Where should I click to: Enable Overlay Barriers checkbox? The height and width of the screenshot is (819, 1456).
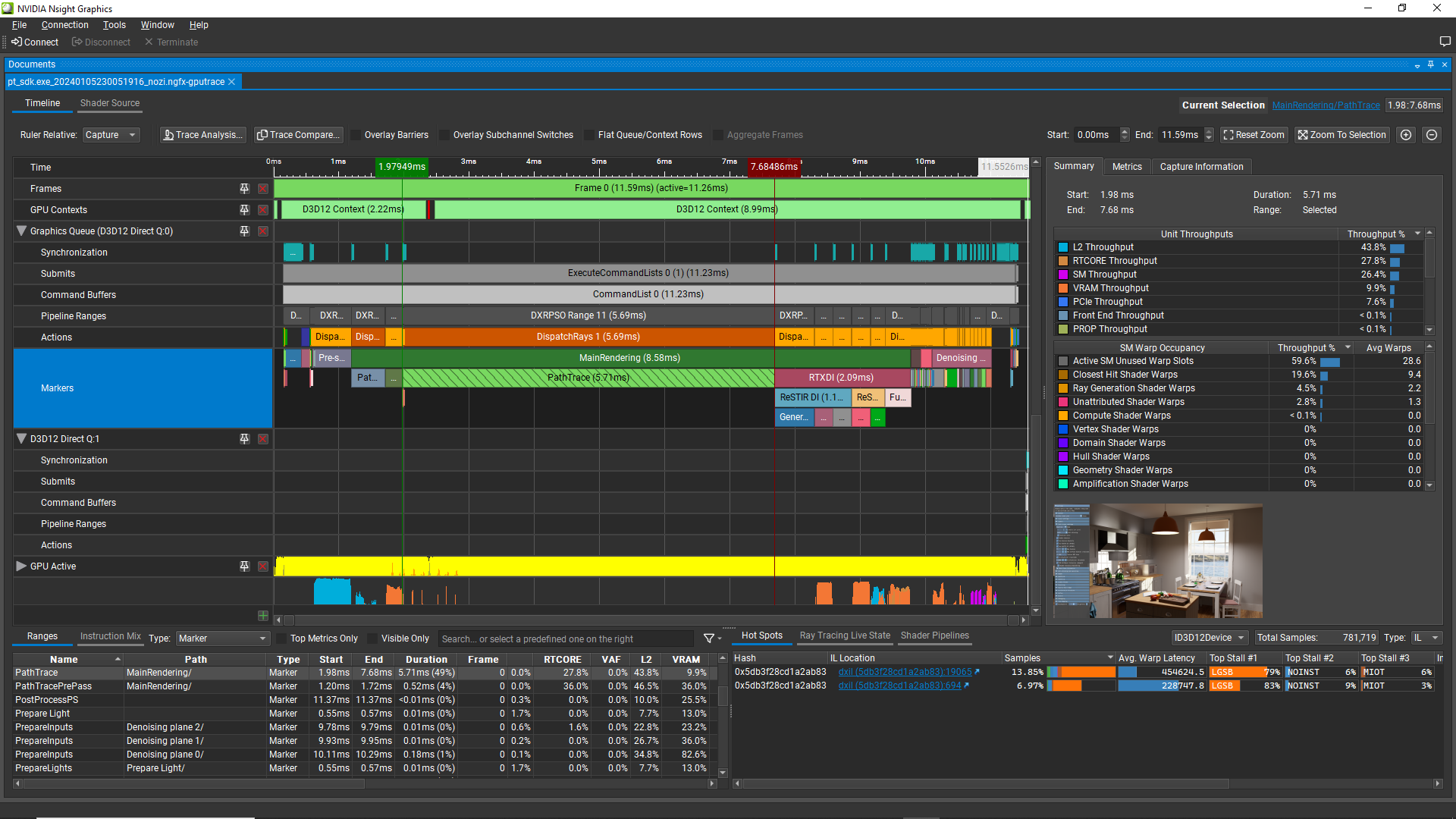point(356,135)
